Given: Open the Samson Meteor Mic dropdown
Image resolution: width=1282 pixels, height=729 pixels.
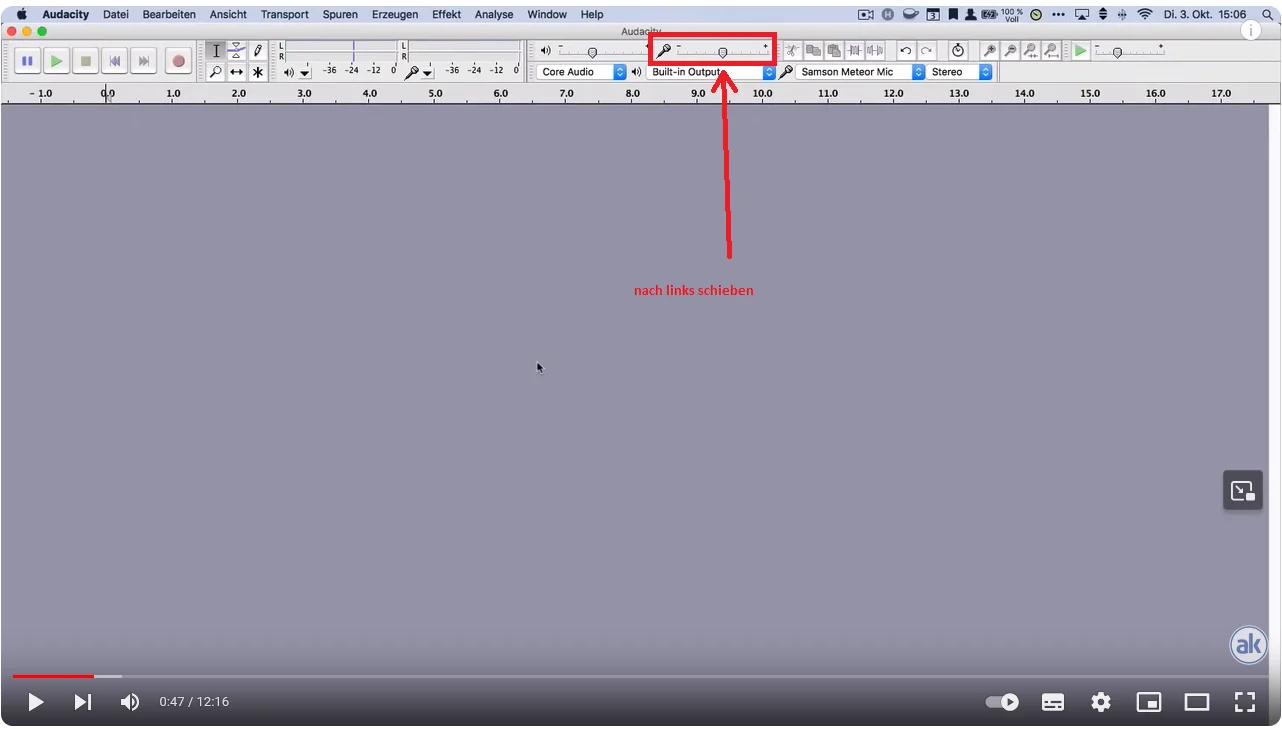Looking at the screenshot, I should [x=860, y=72].
